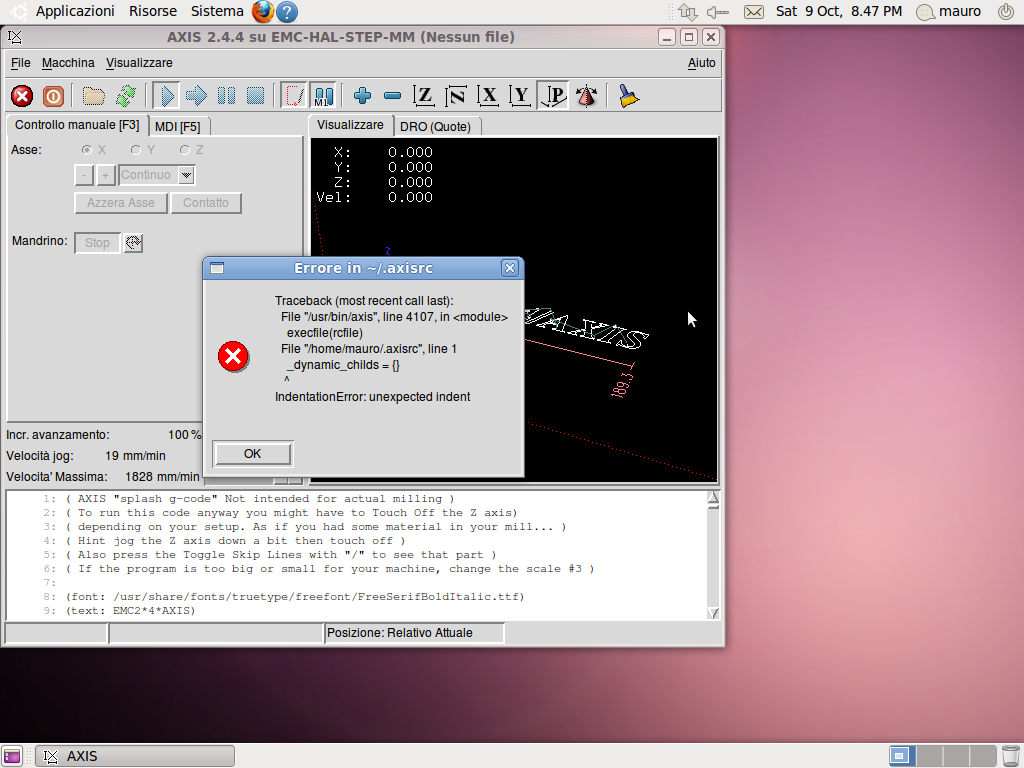Confirm the error dialog with OK
Screen dimensions: 1024x768
coord(253,454)
